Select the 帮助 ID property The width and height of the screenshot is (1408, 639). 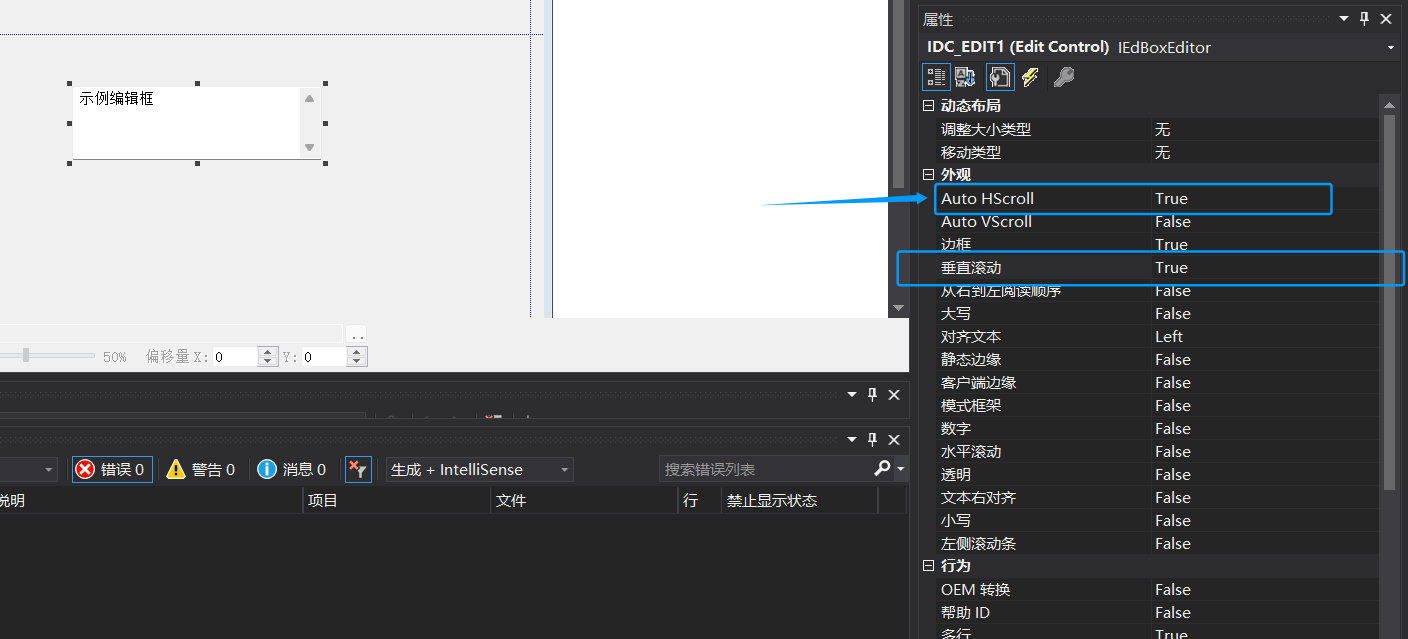[x=1157, y=612]
